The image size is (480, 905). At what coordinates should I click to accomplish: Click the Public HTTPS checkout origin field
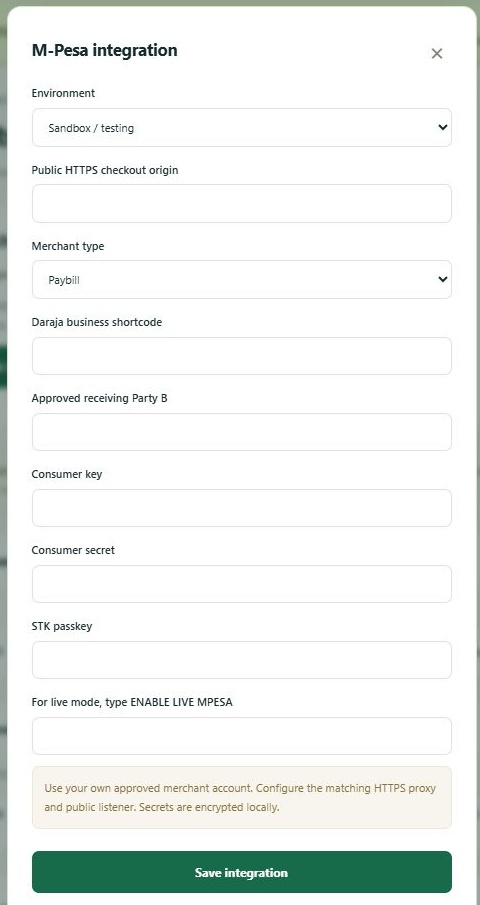[242, 203]
